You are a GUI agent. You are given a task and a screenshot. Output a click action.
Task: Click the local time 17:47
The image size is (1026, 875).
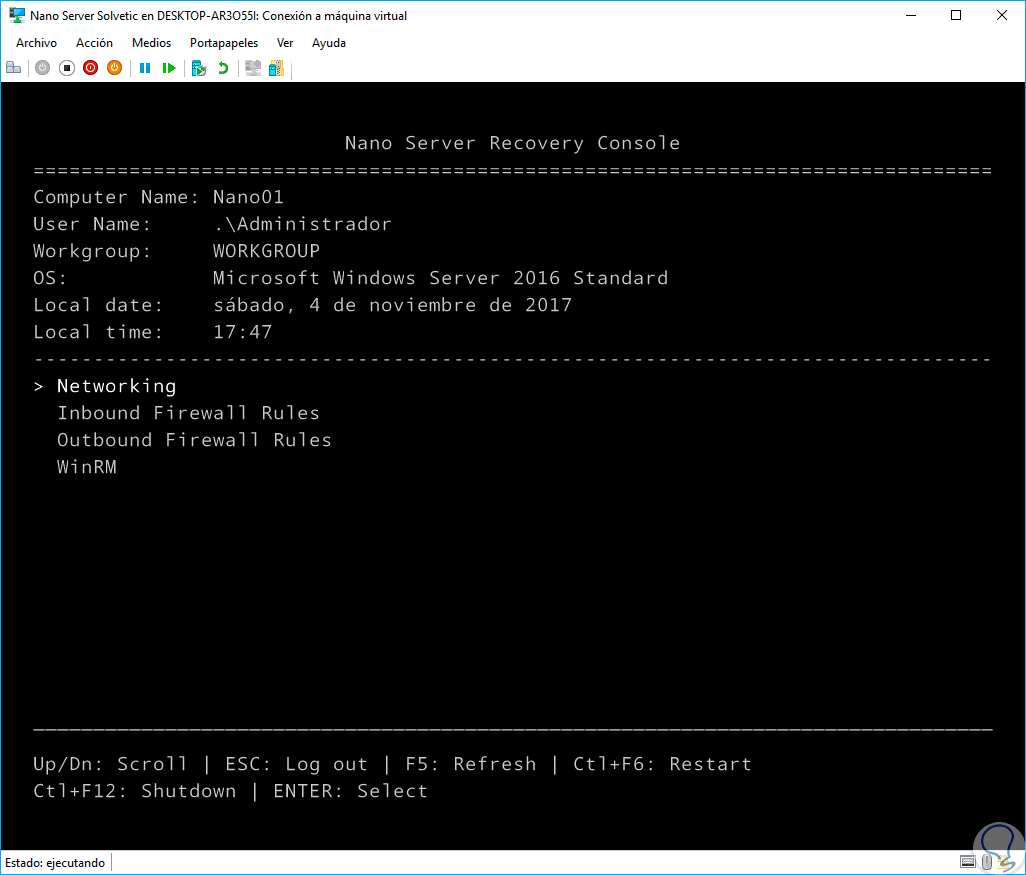(242, 332)
